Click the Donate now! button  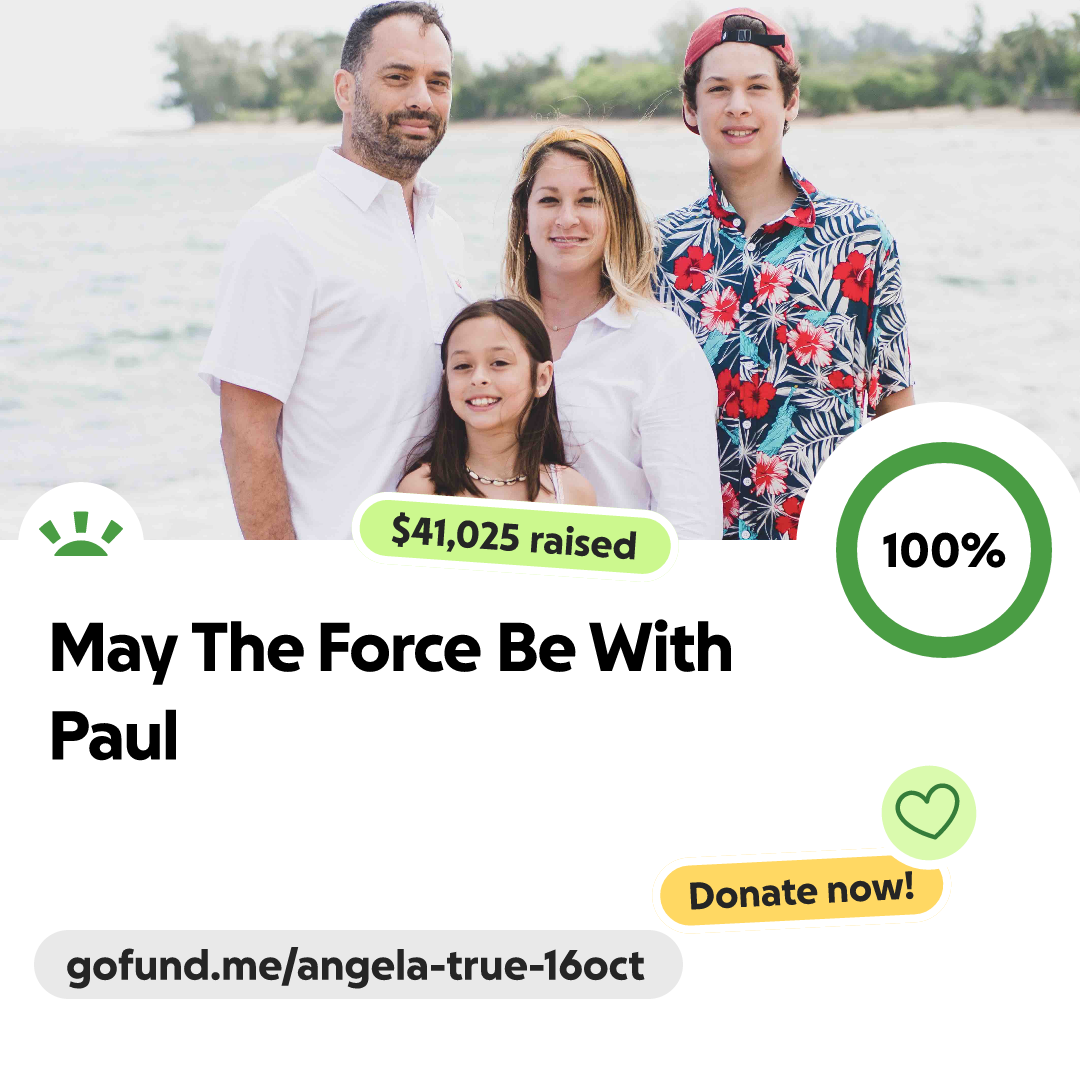click(x=801, y=891)
